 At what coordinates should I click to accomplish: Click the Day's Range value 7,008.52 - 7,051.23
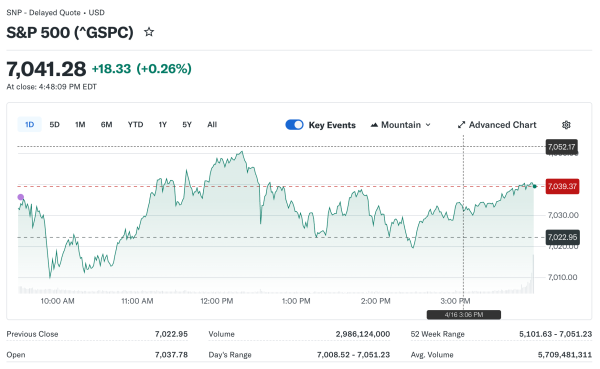tap(353, 355)
